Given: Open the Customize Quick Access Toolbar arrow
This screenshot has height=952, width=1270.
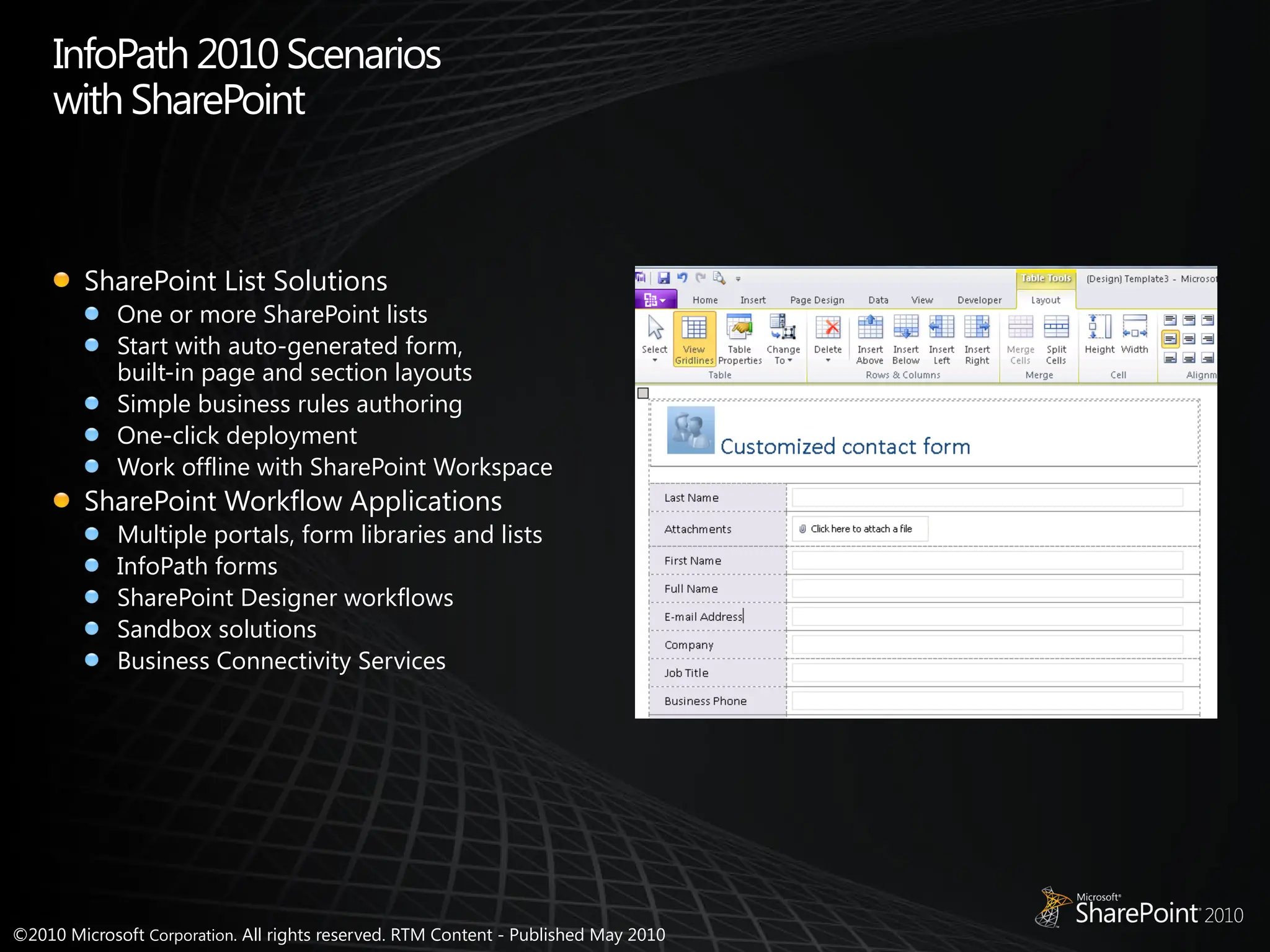Looking at the screenshot, I should tap(738, 279).
